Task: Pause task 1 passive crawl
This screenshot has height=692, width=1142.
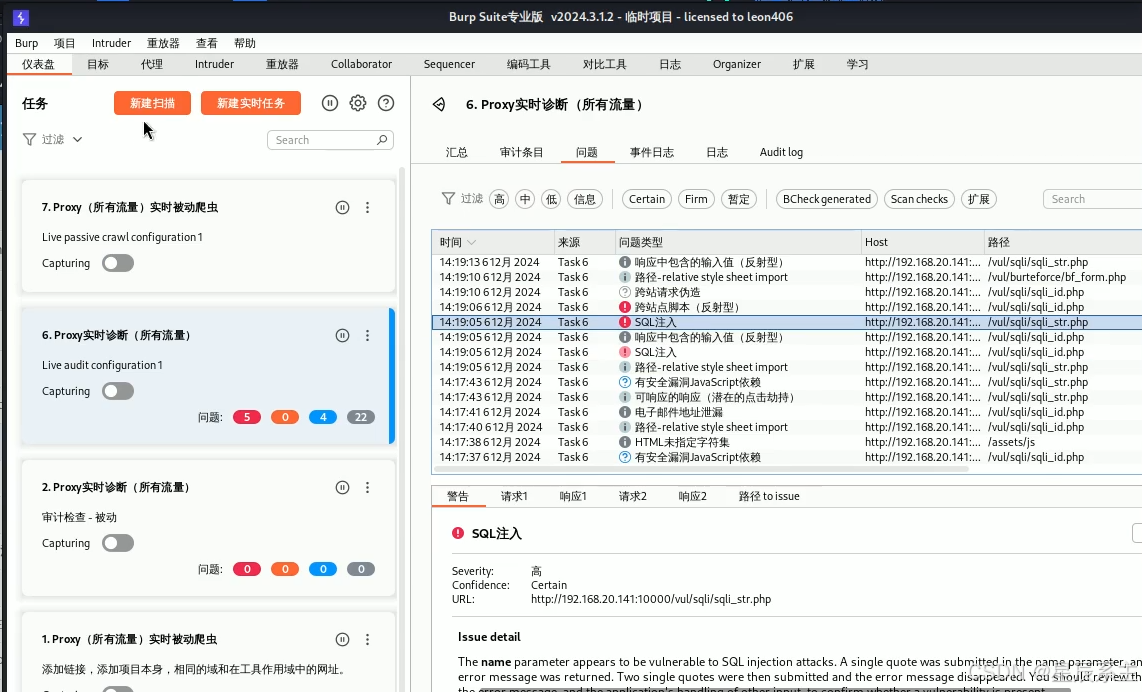Action: [342, 640]
